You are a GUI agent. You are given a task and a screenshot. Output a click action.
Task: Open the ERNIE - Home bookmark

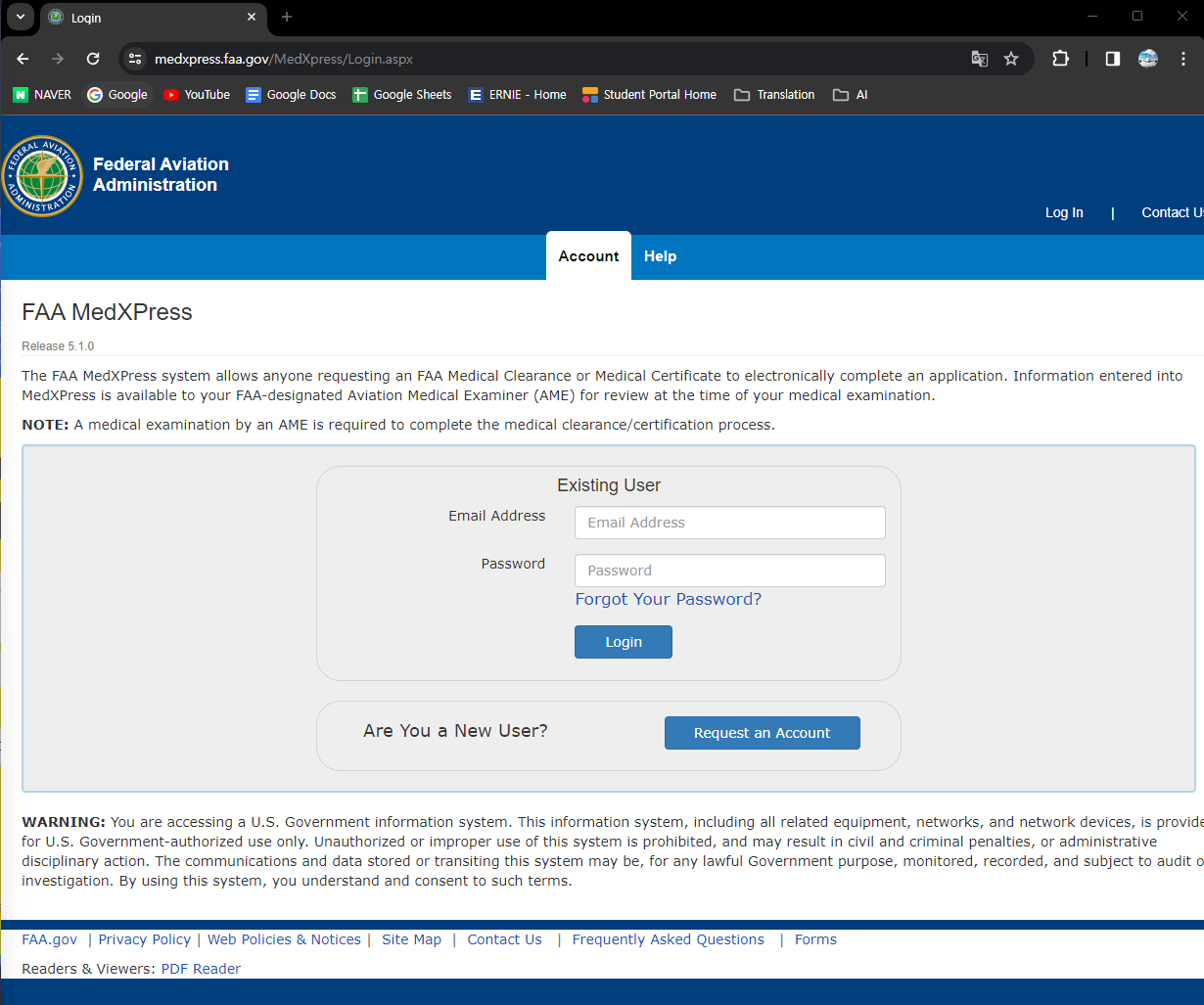click(517, 95)
